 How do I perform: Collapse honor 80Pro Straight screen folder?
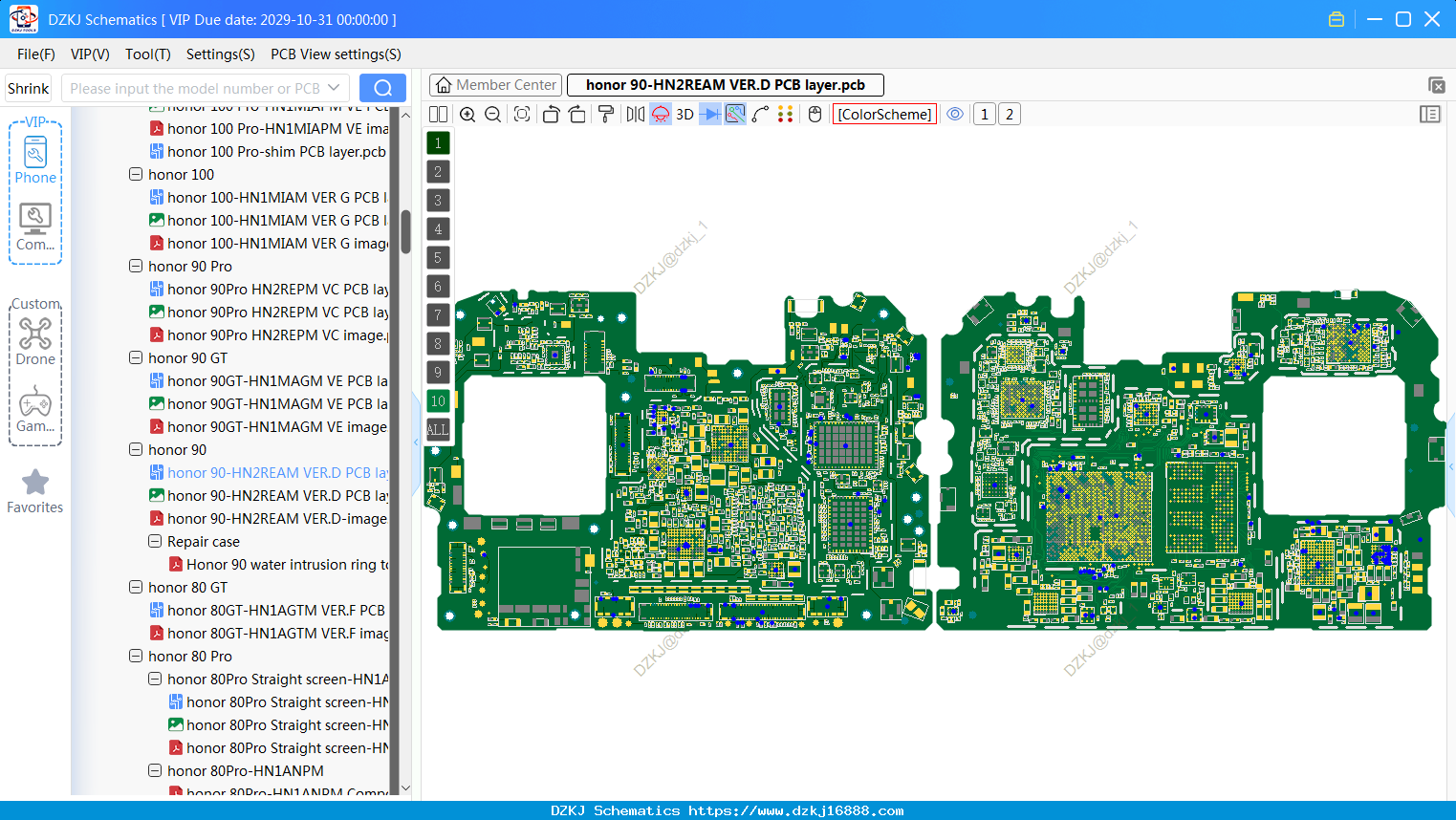155,680
